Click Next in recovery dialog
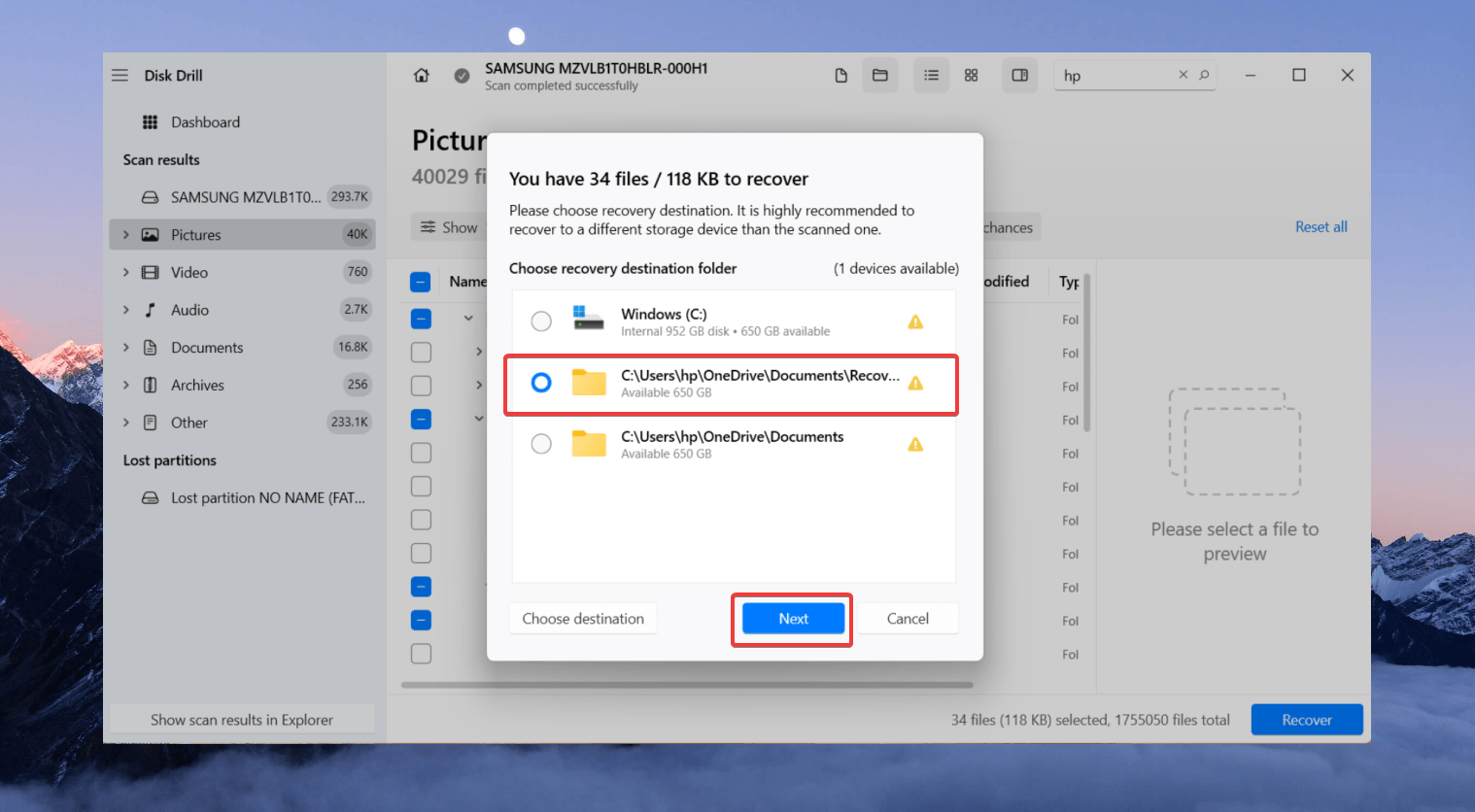 point(793,619)
